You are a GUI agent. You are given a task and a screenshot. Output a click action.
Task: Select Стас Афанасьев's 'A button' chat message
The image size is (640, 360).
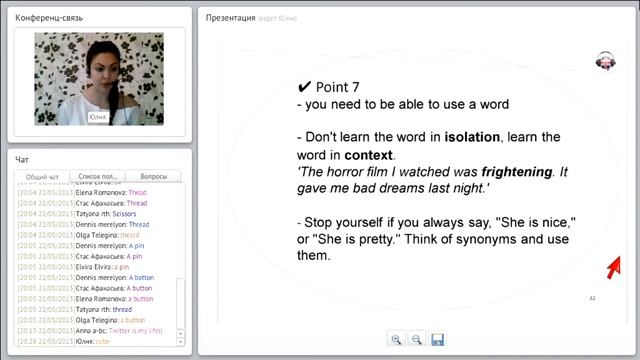[x=85, y=288]
